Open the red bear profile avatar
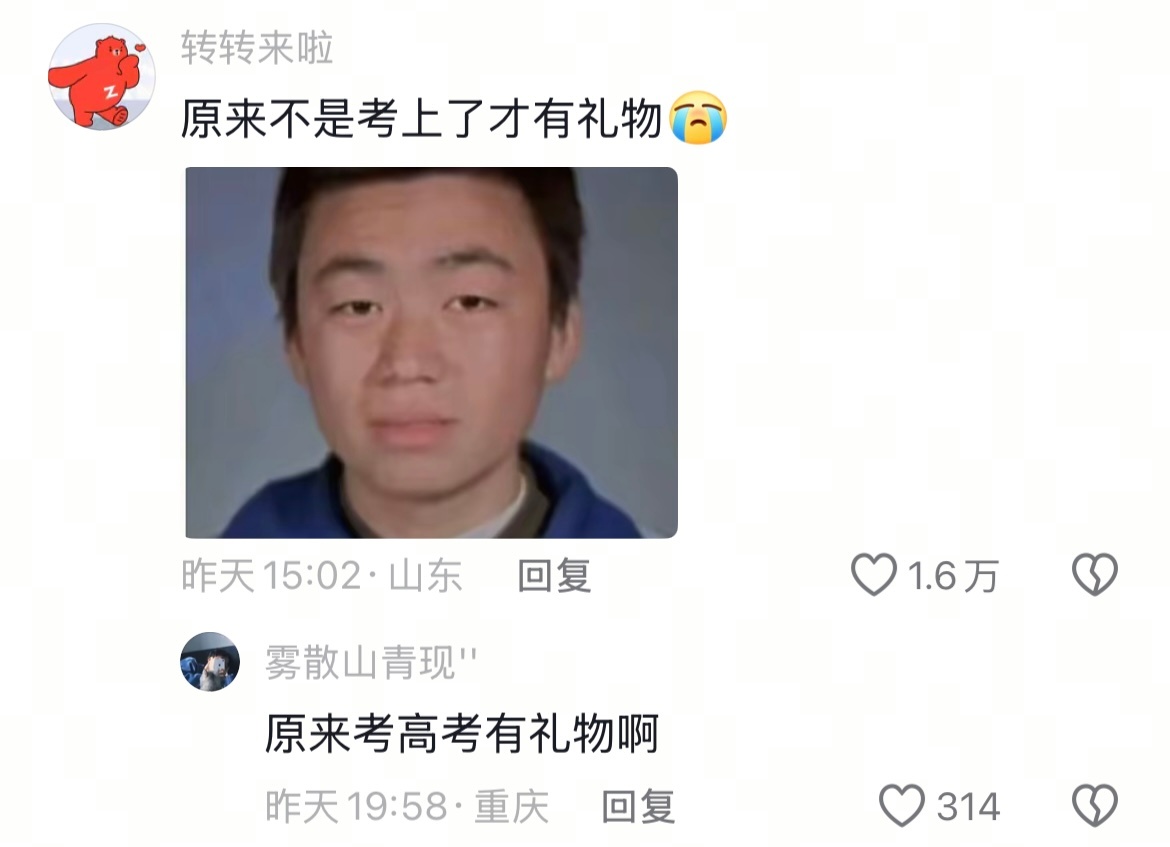This screenshot has height=847, width=1170. pyautogui.click(x=101, y=77)
